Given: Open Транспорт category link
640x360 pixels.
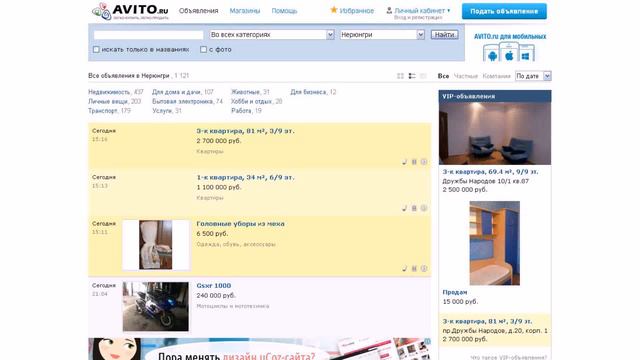Looking at the screenshot, I should (102, 111).
